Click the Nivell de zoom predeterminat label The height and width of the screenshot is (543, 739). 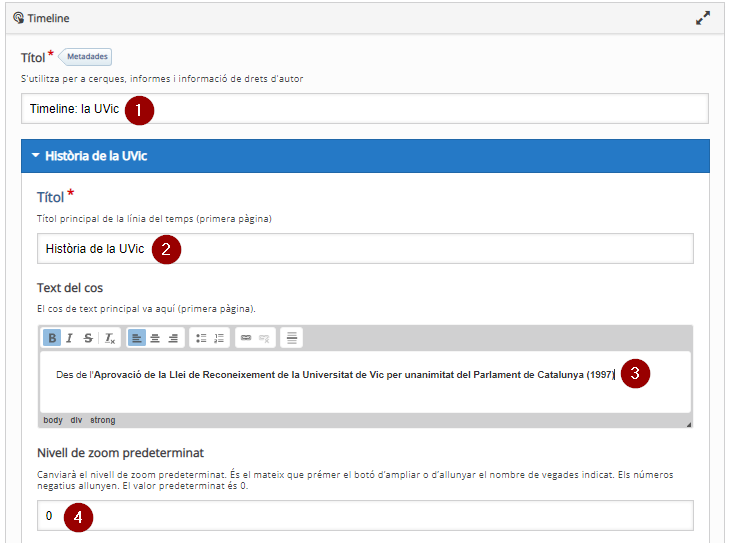click(x=120, y=453)
